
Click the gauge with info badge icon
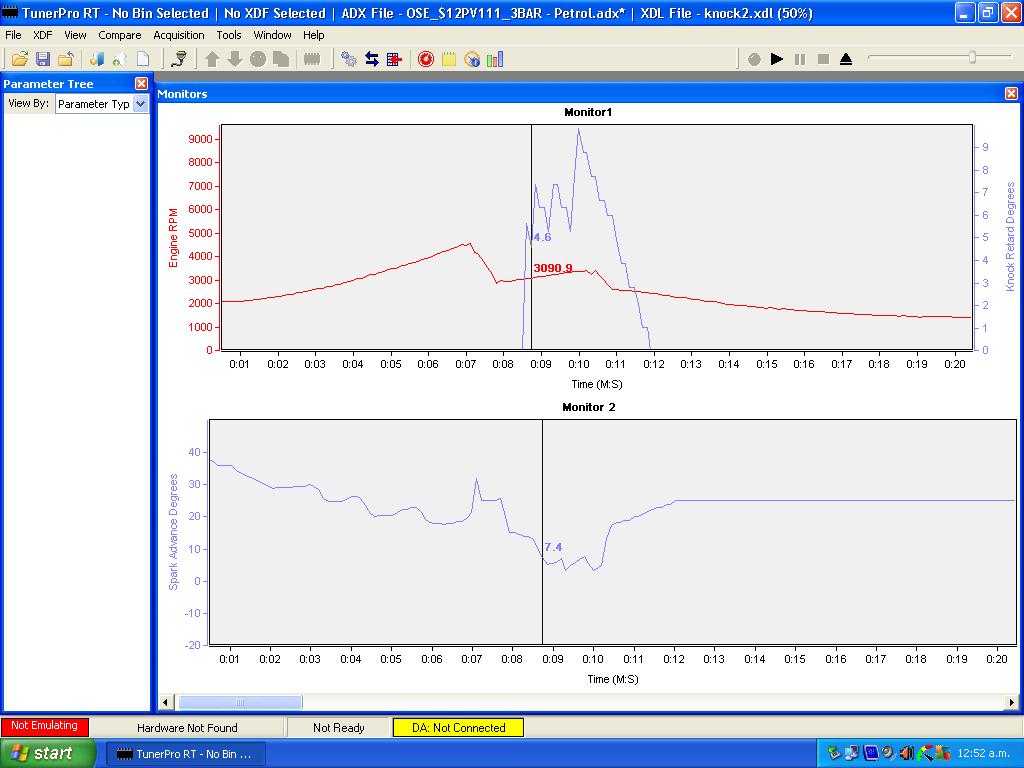point(472,59)
